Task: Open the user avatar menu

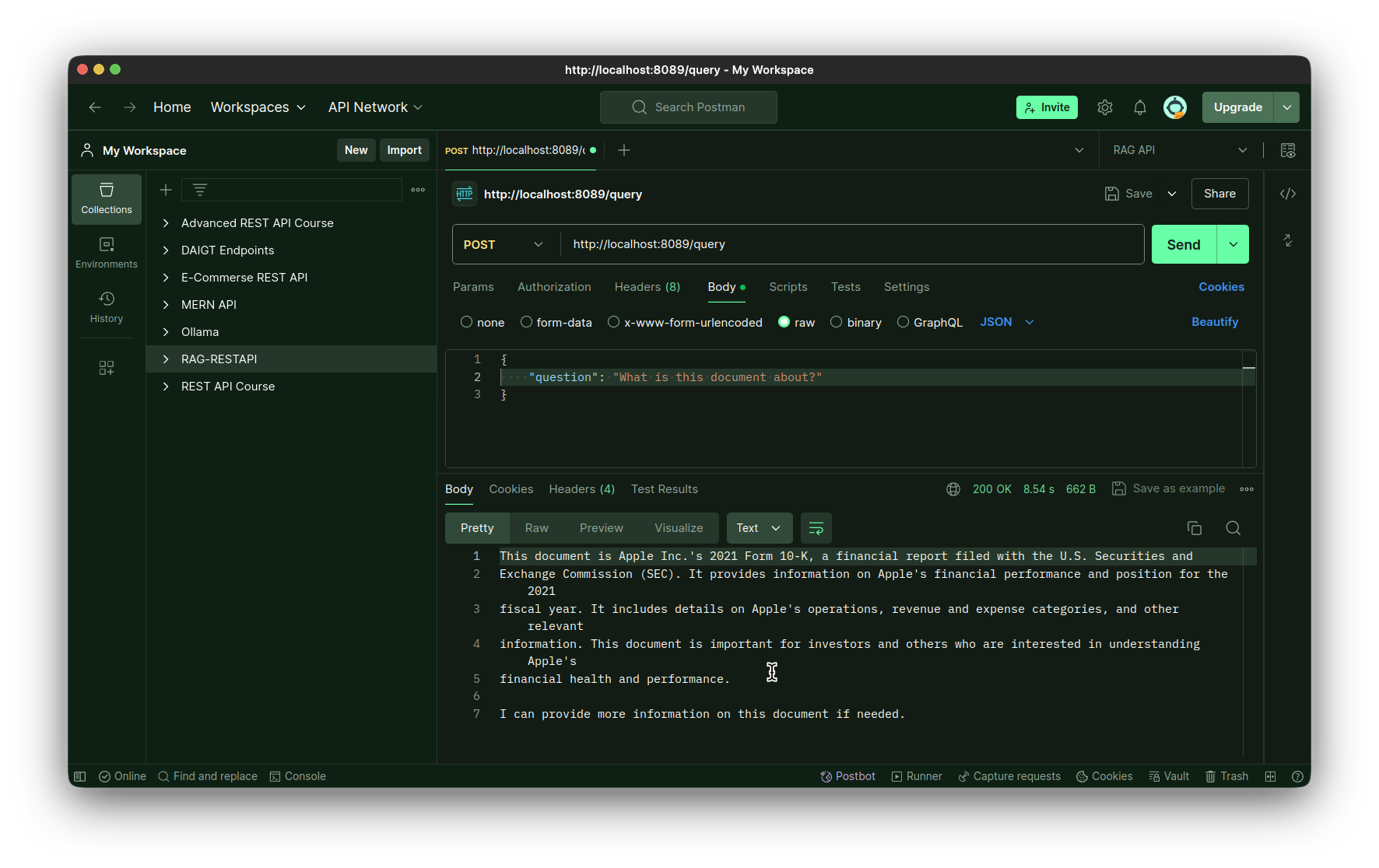Action: click(1175, 107)
